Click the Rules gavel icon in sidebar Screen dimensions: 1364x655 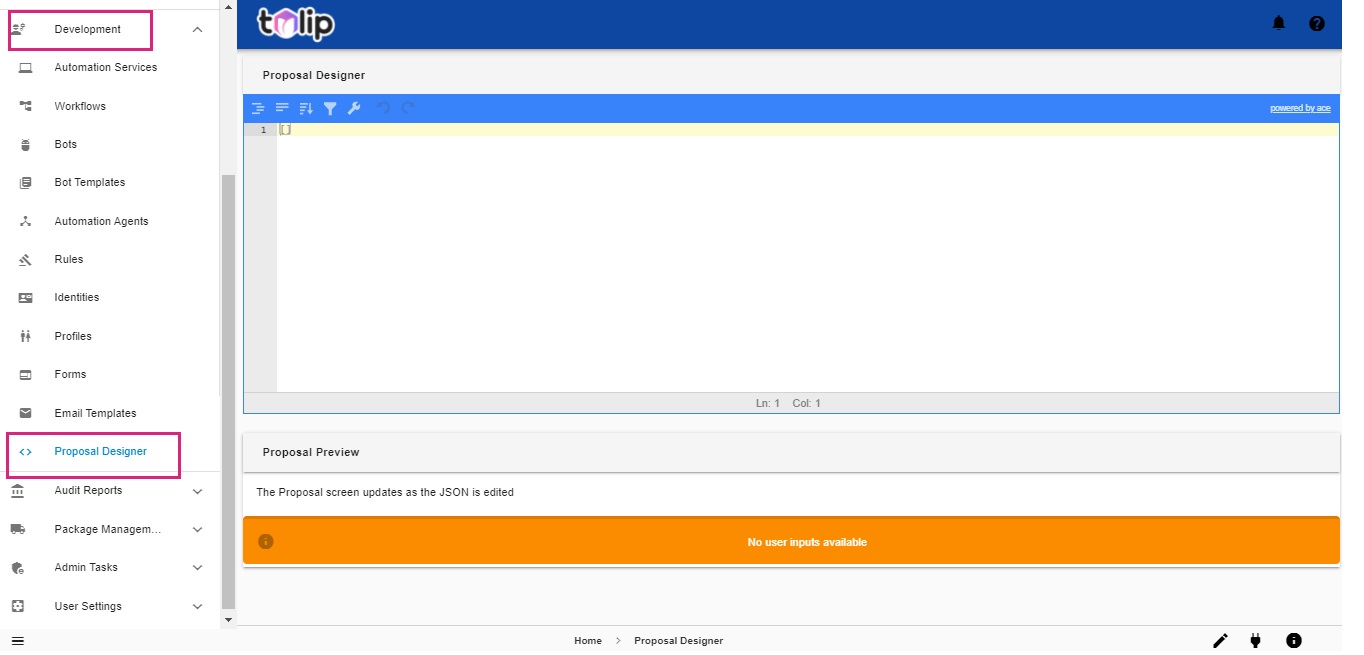tap(26, 260)
